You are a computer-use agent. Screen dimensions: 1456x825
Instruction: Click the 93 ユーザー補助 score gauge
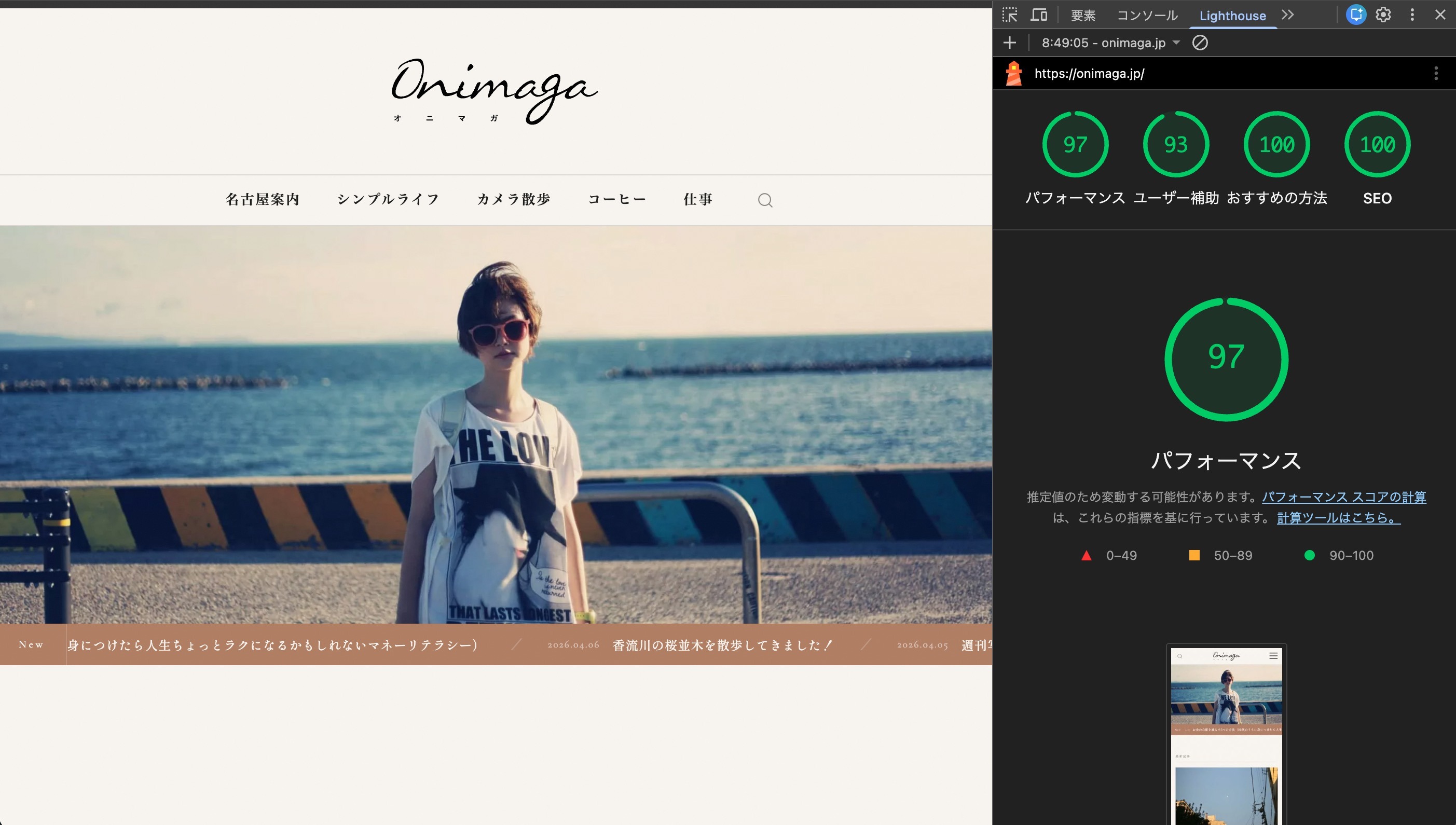[x=1176, y=145]
